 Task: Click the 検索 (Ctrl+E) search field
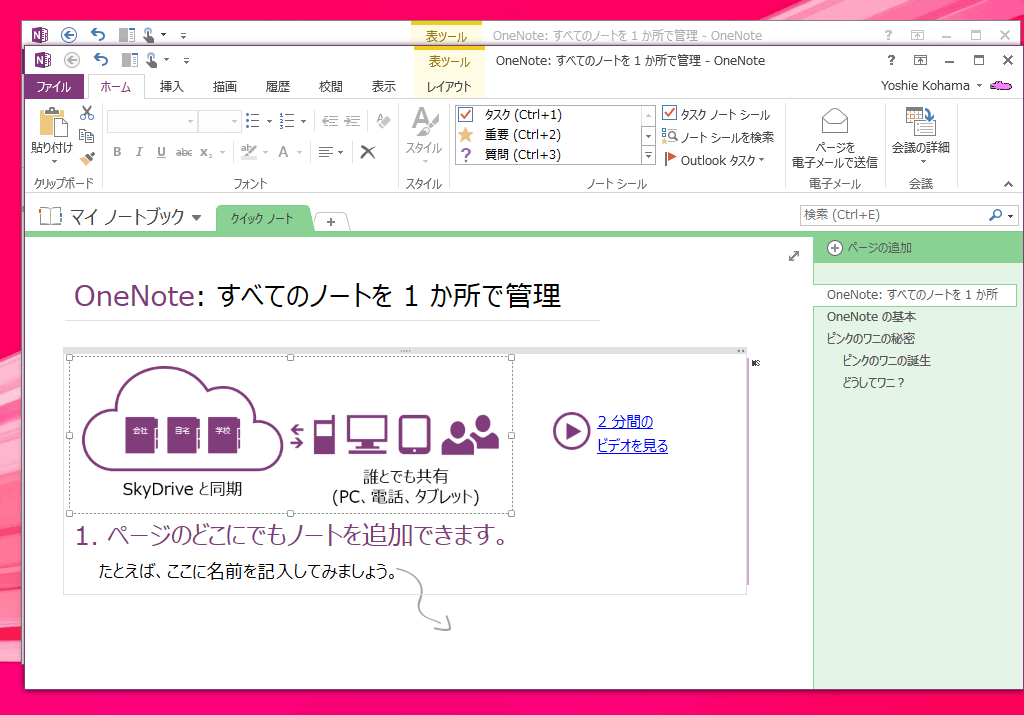pos(893,215)
